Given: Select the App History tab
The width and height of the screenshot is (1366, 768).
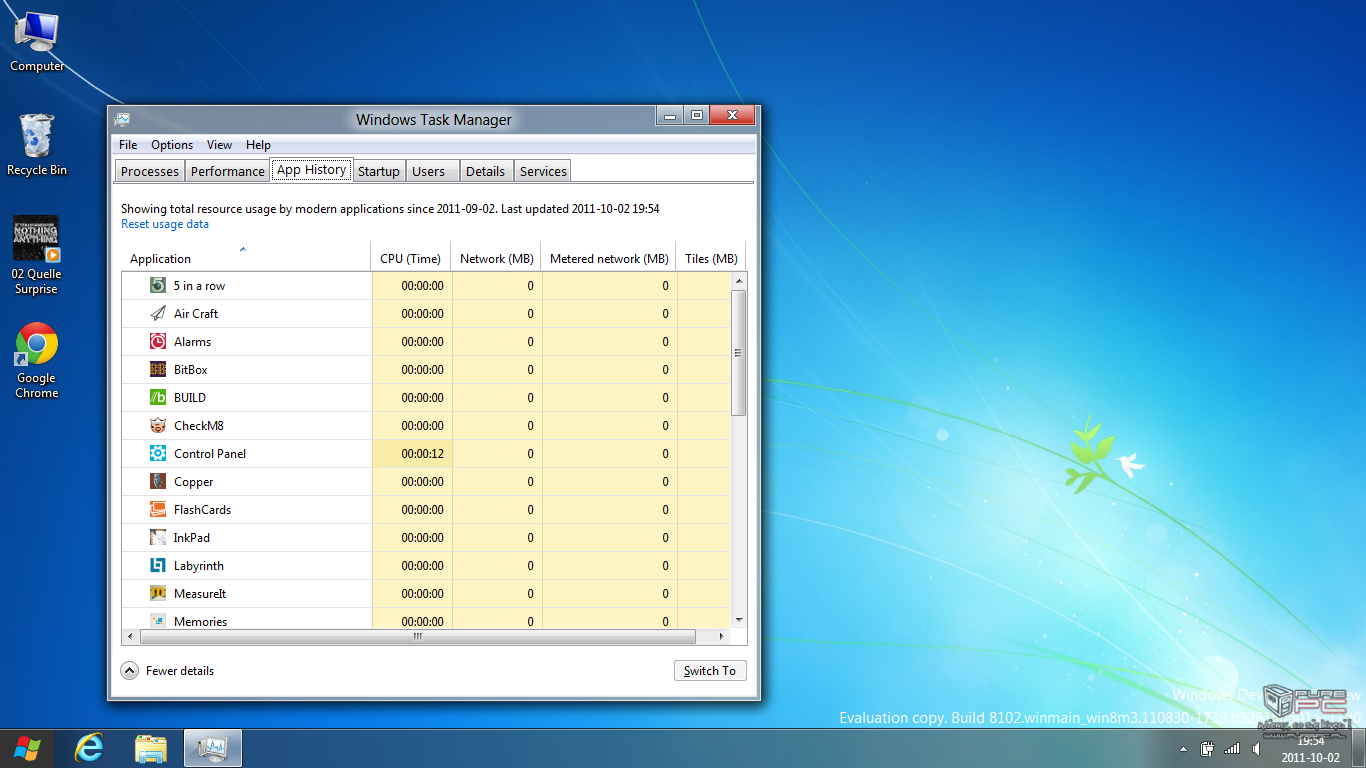Looking at the screenshot, I should click(311, 170).
